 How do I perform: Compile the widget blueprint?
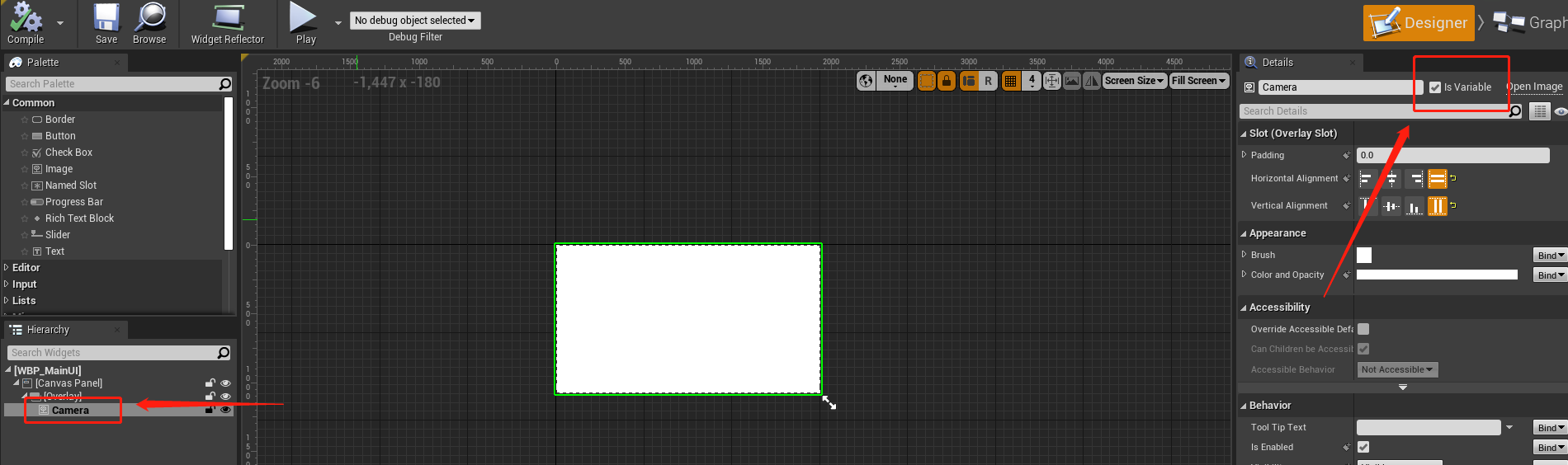pos(26,24)
